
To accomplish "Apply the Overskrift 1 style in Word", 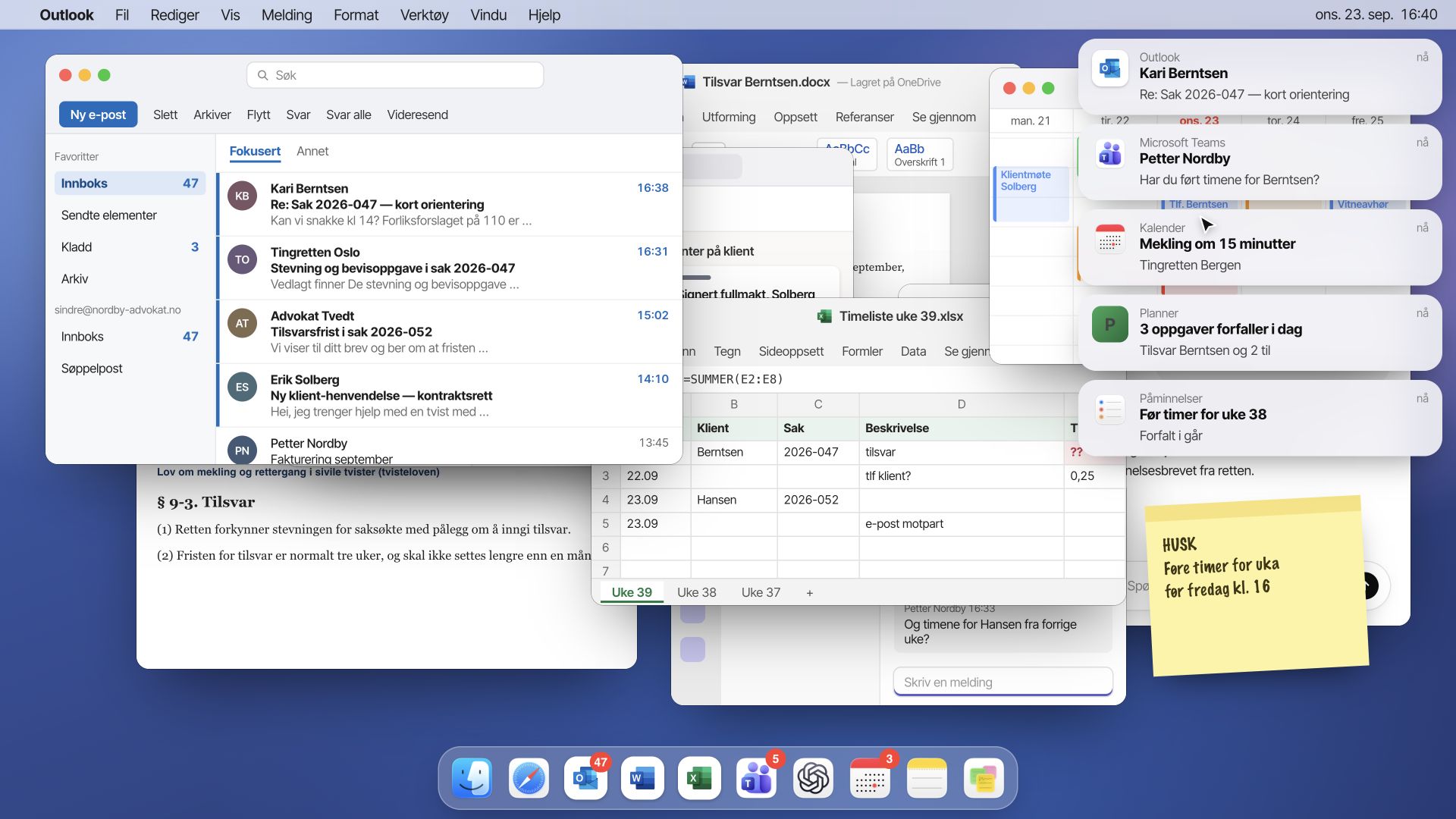I will pyautogui.click(x=920, y=155).
